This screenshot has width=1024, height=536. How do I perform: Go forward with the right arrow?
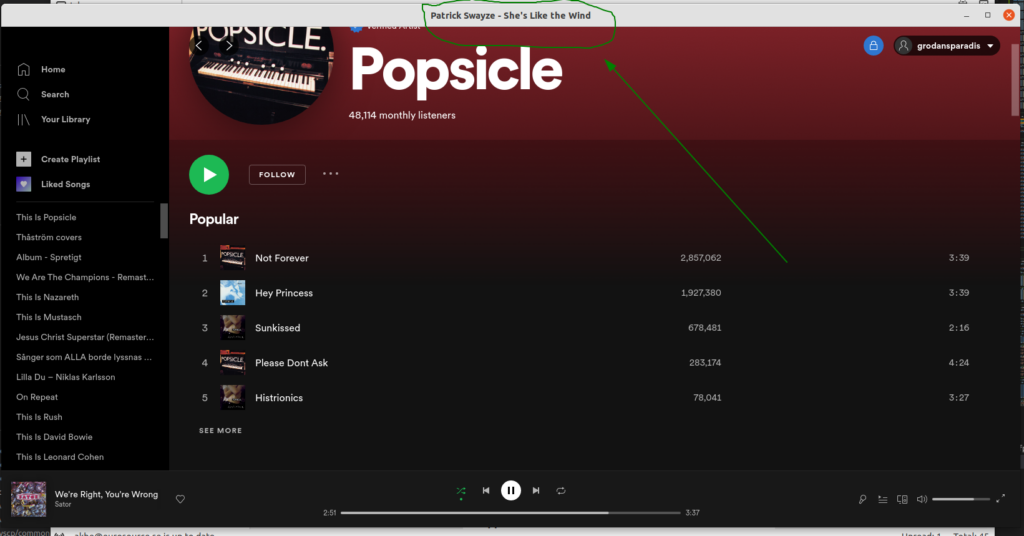(229, 45)
